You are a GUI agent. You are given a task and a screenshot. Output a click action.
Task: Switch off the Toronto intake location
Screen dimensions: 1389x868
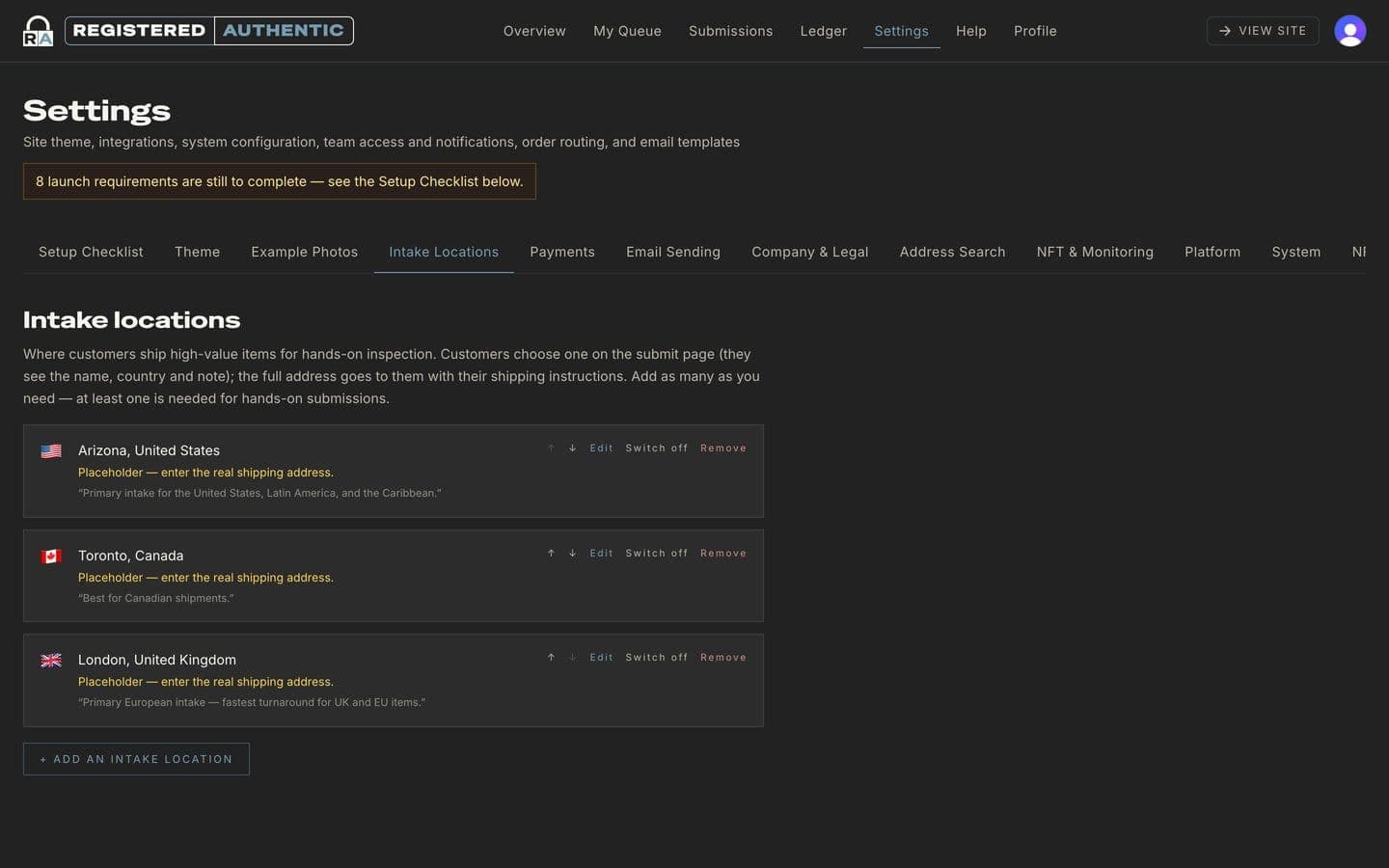tap(657, 554)
